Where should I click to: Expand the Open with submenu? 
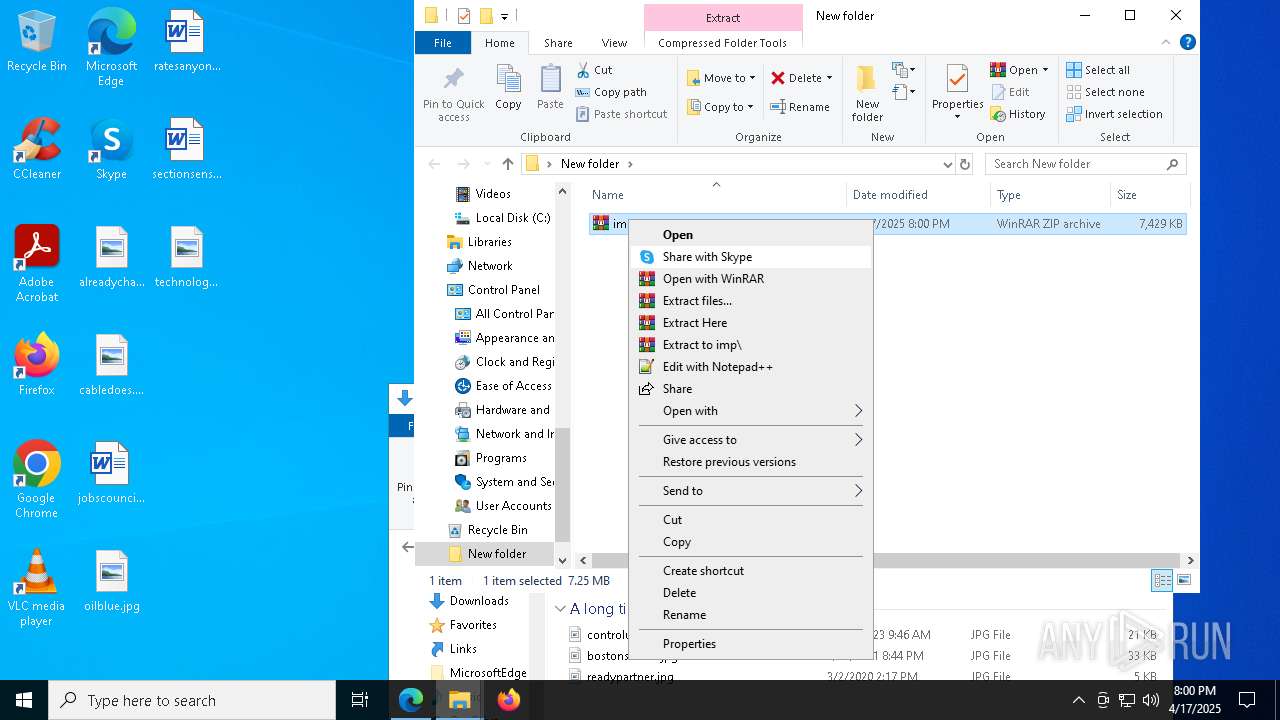point(751,411)
